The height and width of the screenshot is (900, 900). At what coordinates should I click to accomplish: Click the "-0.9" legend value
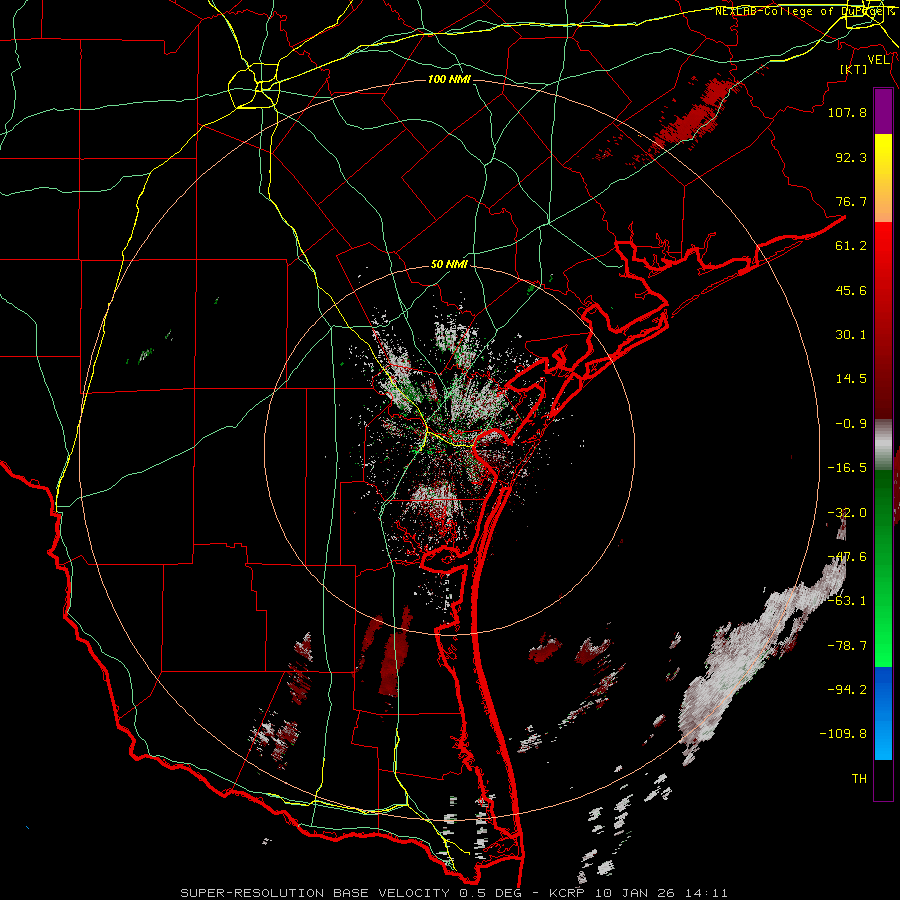(x=851, y=424)
